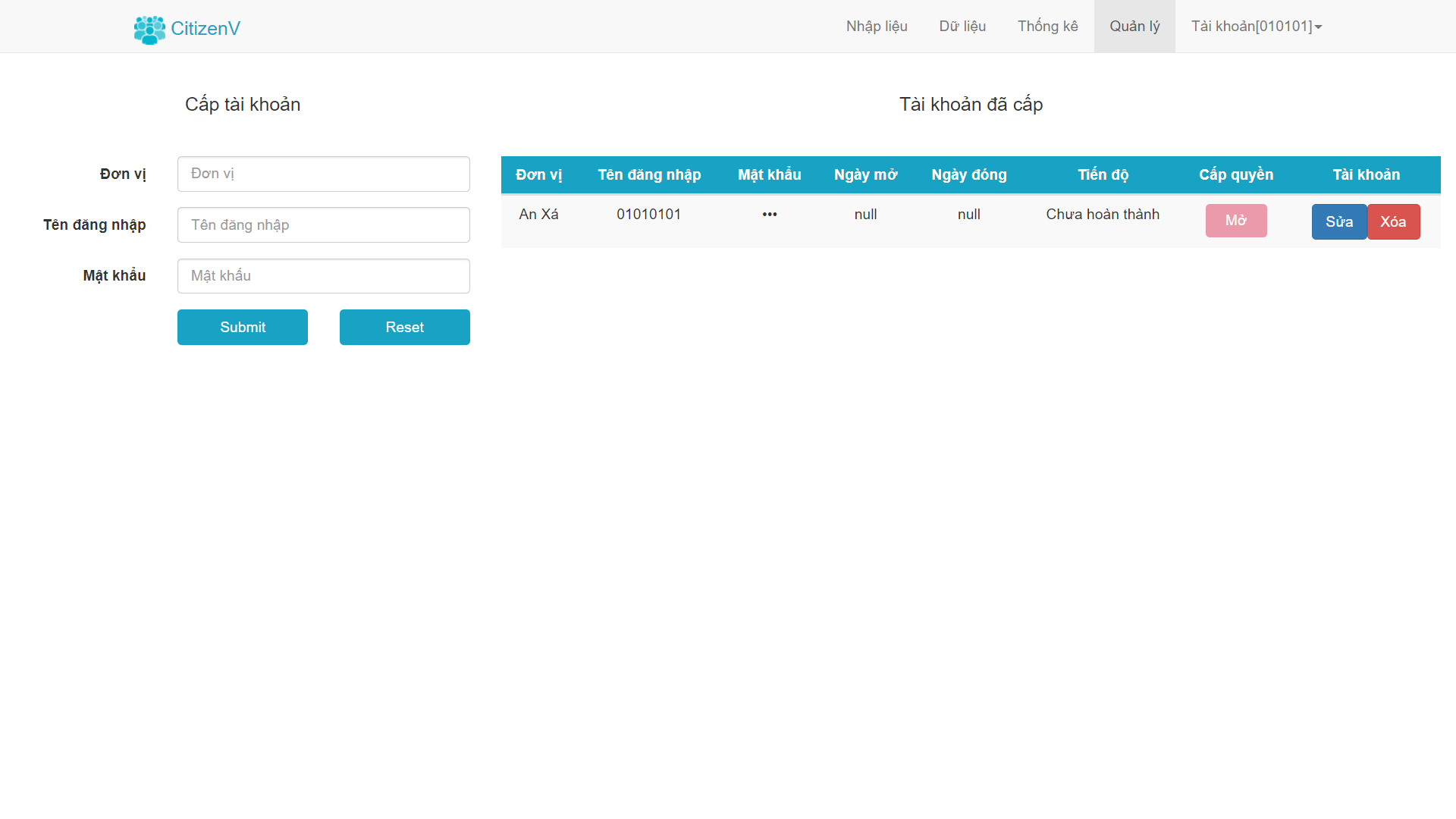Viewport: 1456px width, 819px height.
Task: Click Xóa to delete account 01010101
Action: tap(1393, 221)
